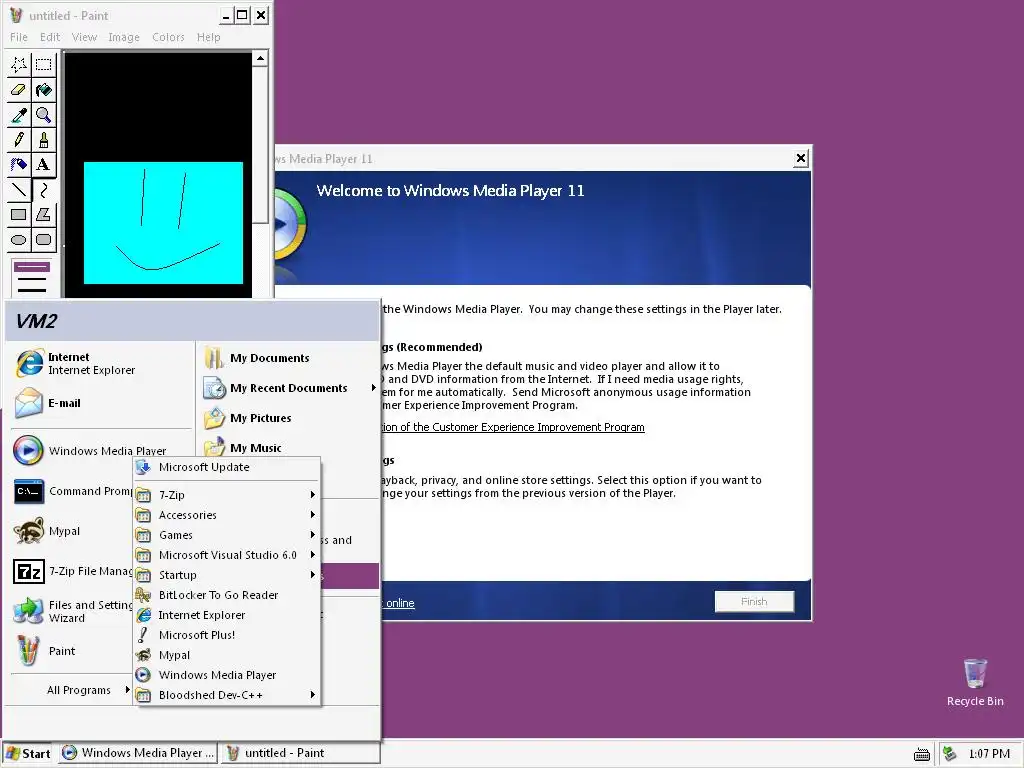Image resolution: width=1024 pixels, height=768 pixels.
Task: Click the 1:07 PM clock in tray
Action: coord(989,754)
